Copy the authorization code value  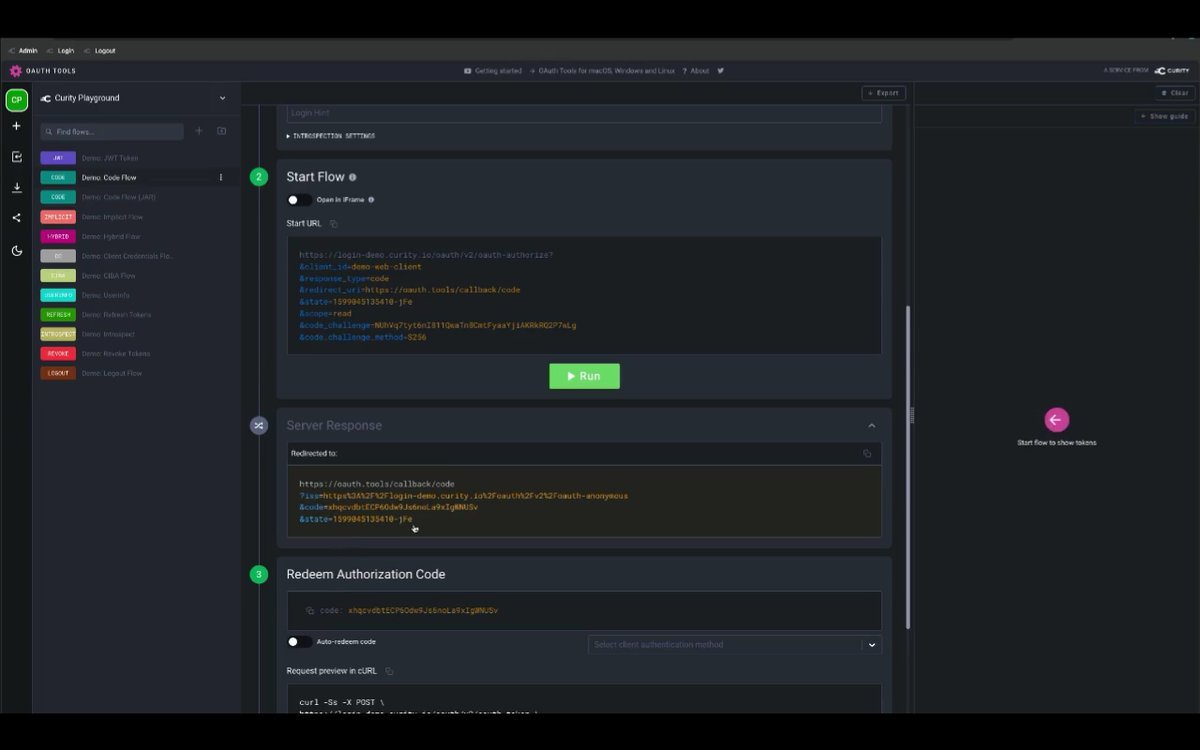click(310, 610)
